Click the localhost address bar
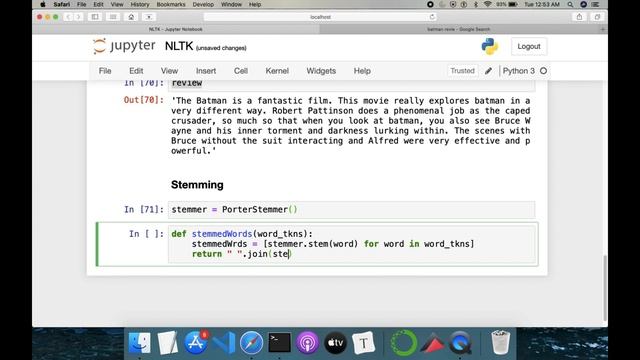Viewport: 640px width, 360px height. coord(320,17)
